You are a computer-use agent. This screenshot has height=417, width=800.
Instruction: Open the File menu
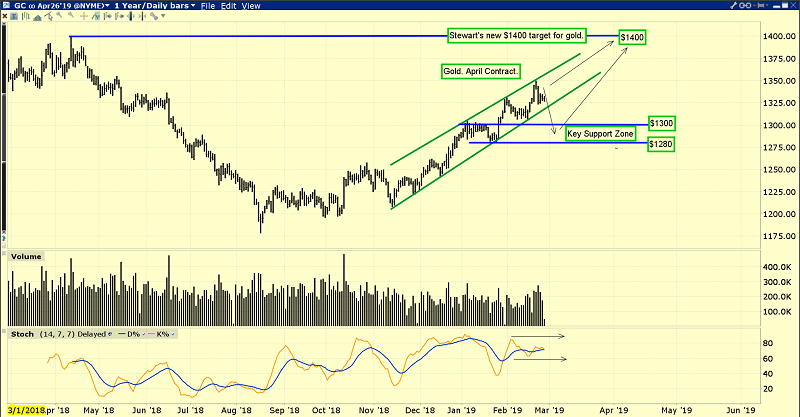coord(210,6)
